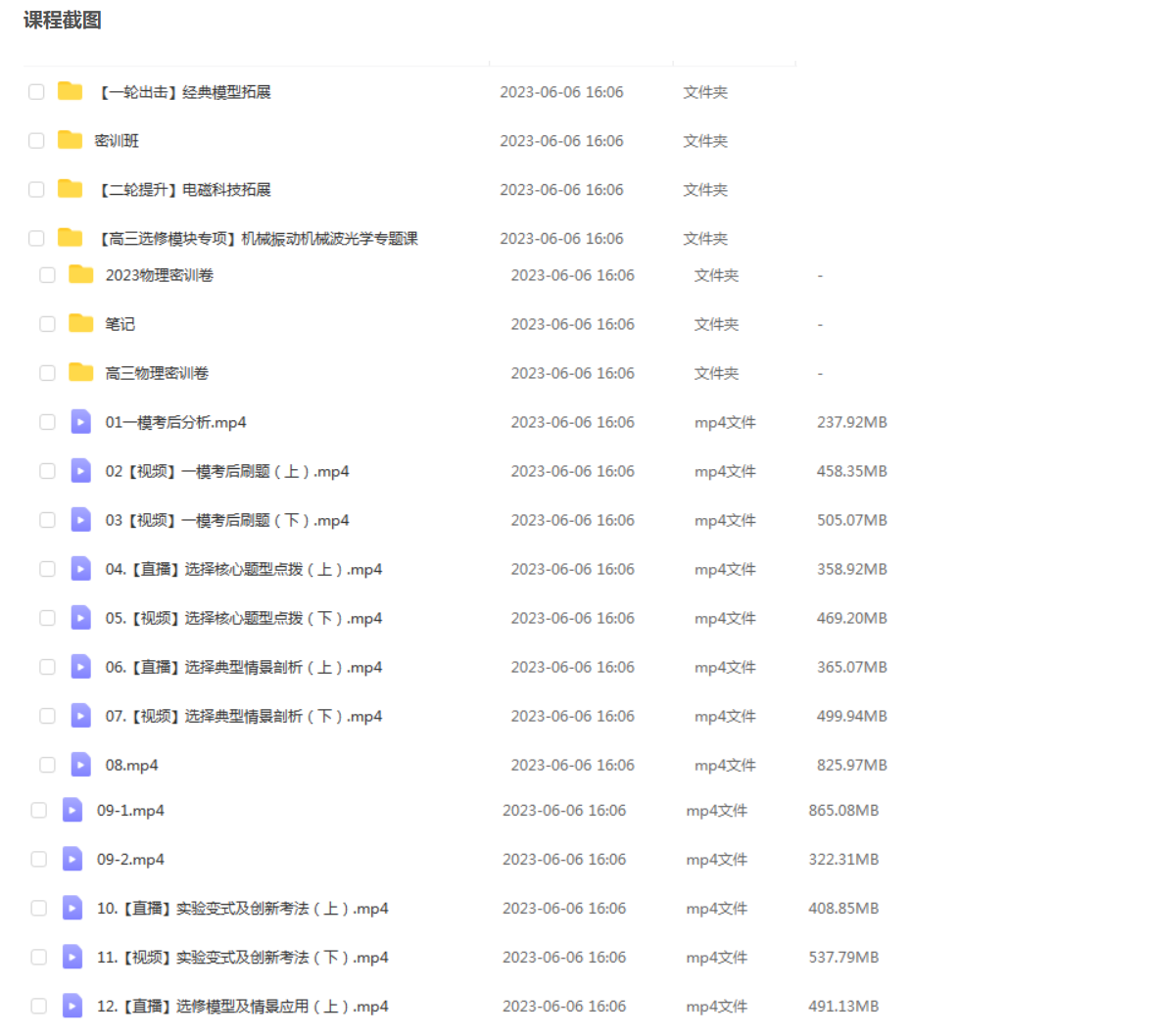Click video icon for 12.【直播】选修模型及情景应用(上).mp4
This screenshot has height=1036, width=1151.
72,1006
